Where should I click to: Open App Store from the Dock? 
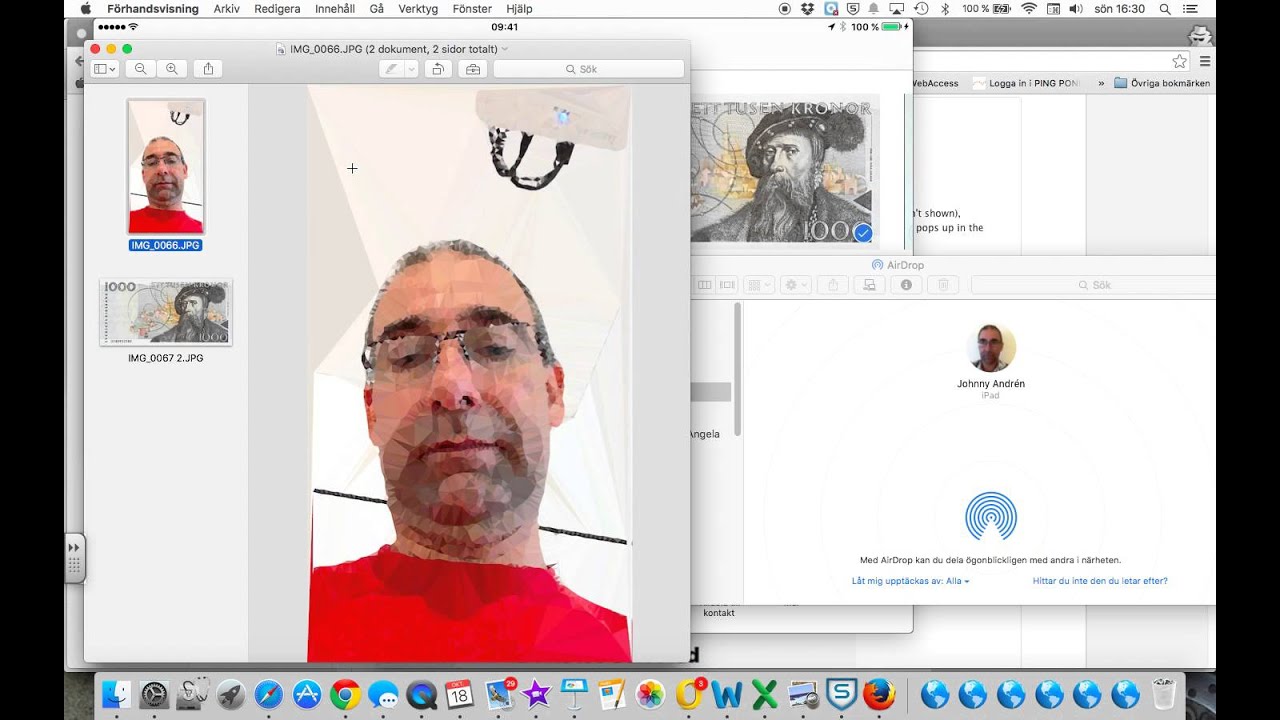[x=307, y=694]
